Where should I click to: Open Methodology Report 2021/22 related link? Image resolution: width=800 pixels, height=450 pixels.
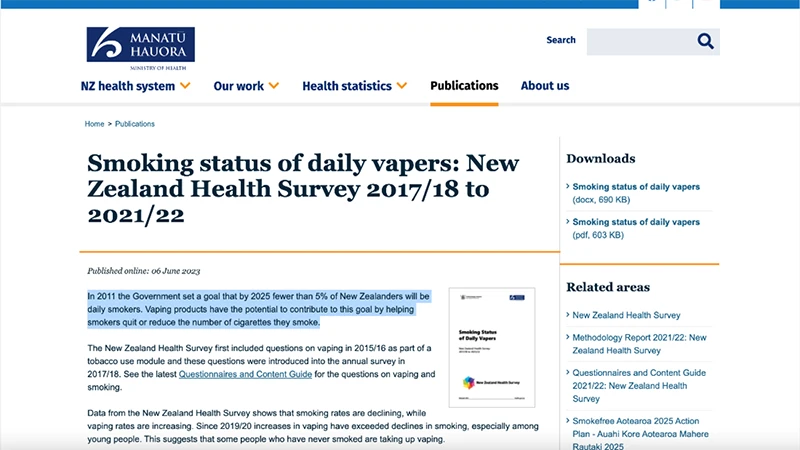(639, 344)
